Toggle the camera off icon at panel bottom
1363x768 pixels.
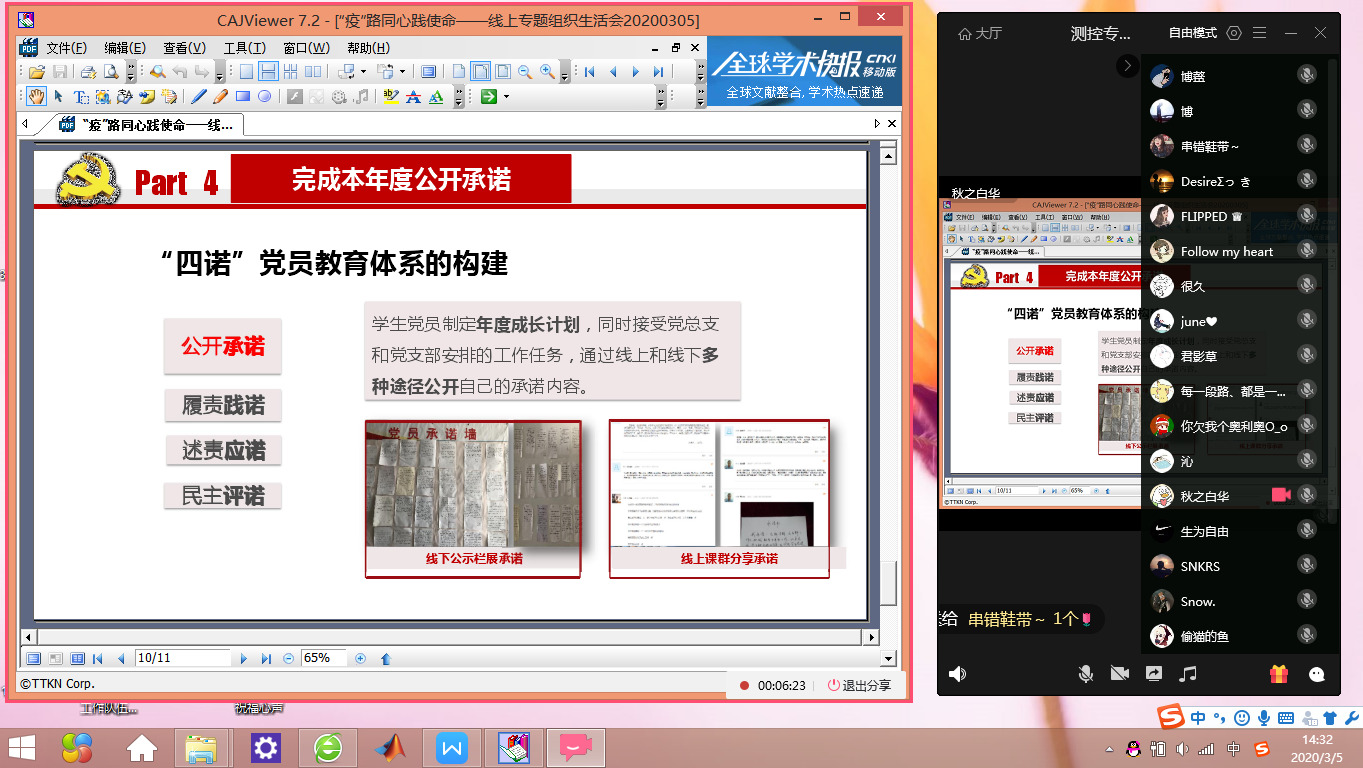pyautogui.click(x=1119, y=674)
